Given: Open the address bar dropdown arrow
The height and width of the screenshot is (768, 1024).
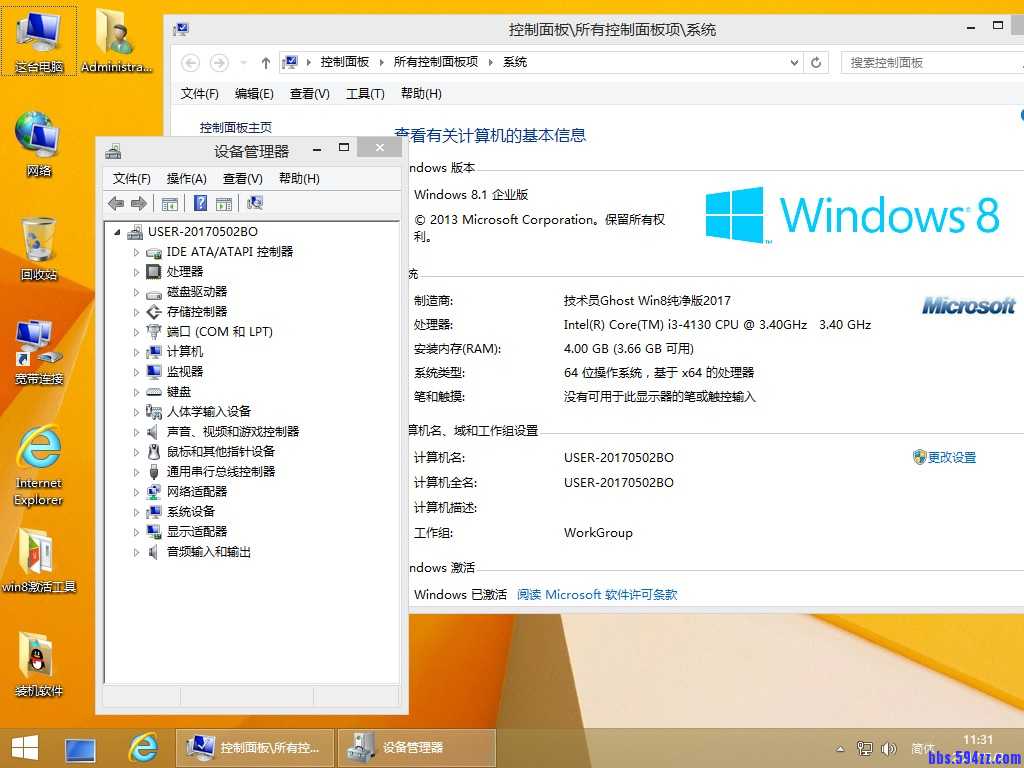Looking at the screenshot, I should tap(795, 62).
